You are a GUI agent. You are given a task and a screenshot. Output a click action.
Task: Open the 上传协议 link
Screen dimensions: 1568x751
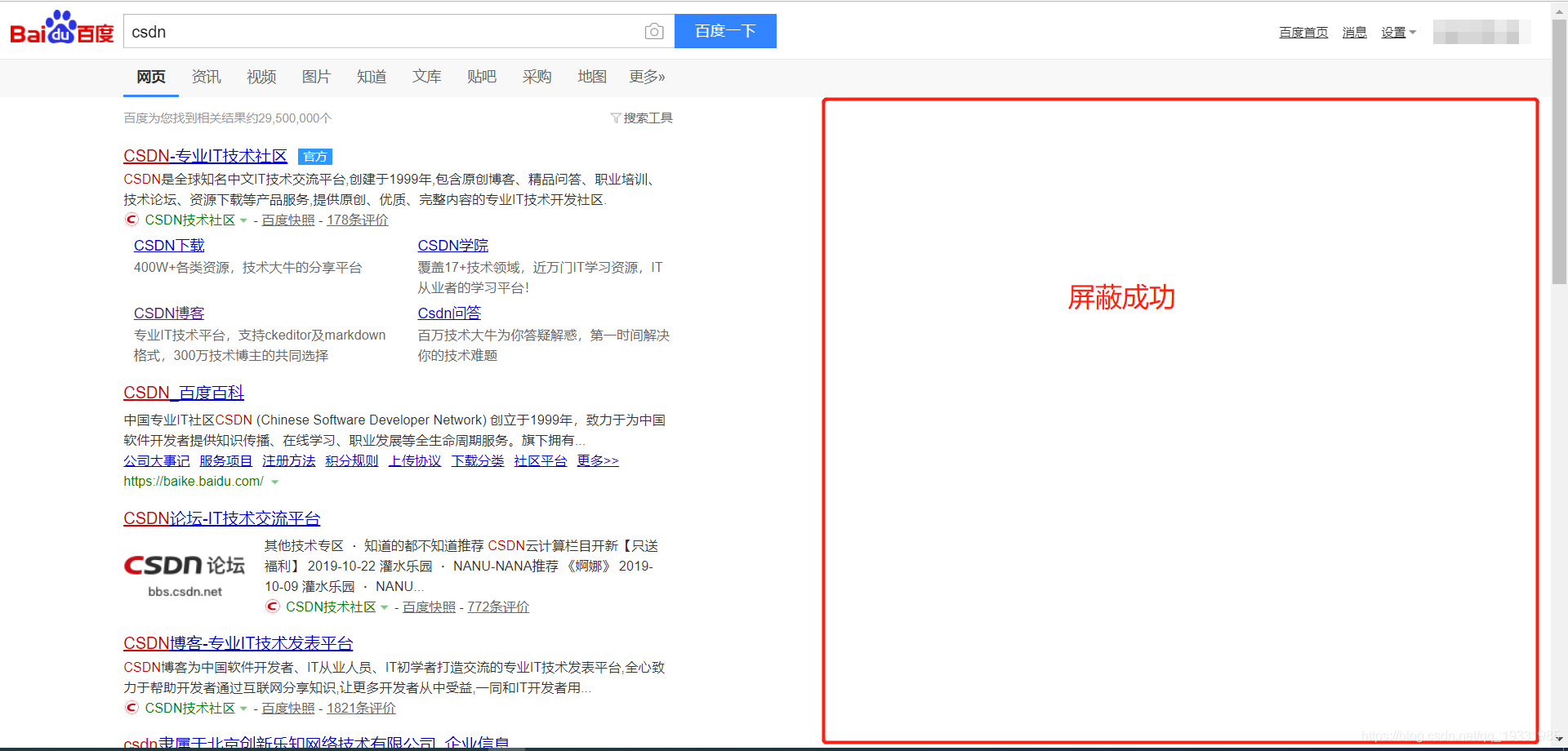[x=415, y=461]
